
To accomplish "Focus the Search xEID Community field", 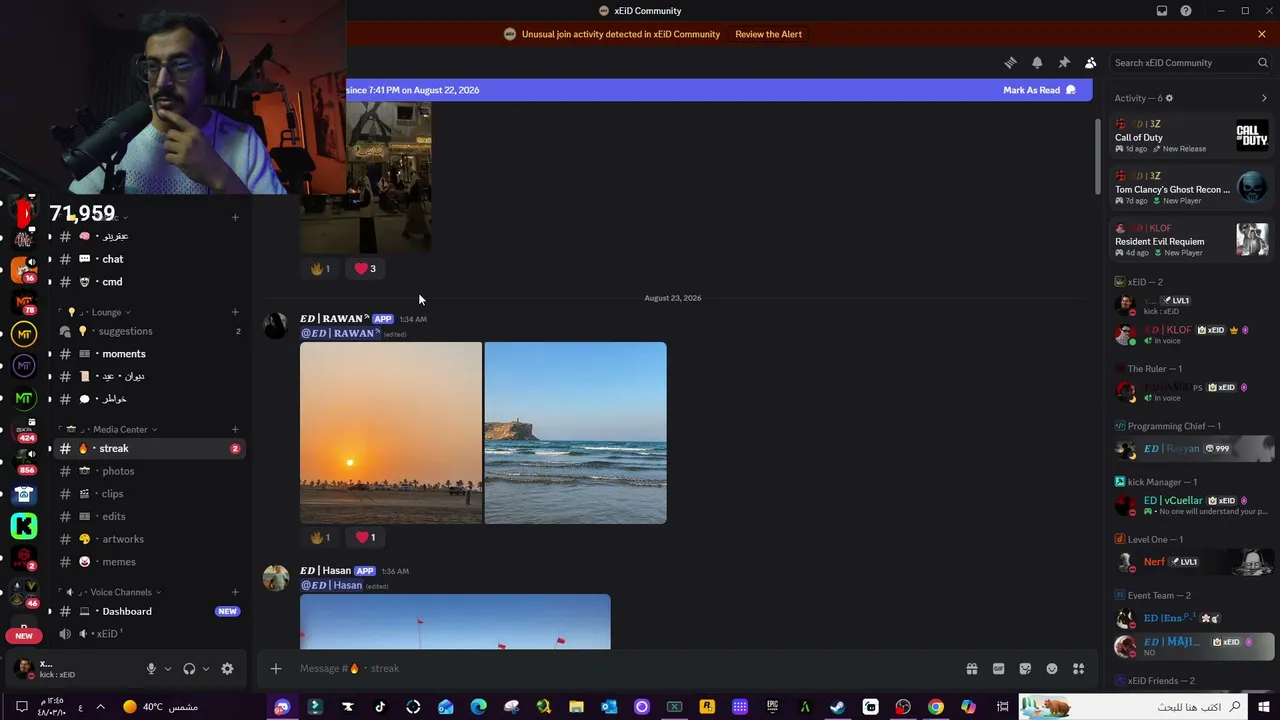I will (x=1191, y=62).
